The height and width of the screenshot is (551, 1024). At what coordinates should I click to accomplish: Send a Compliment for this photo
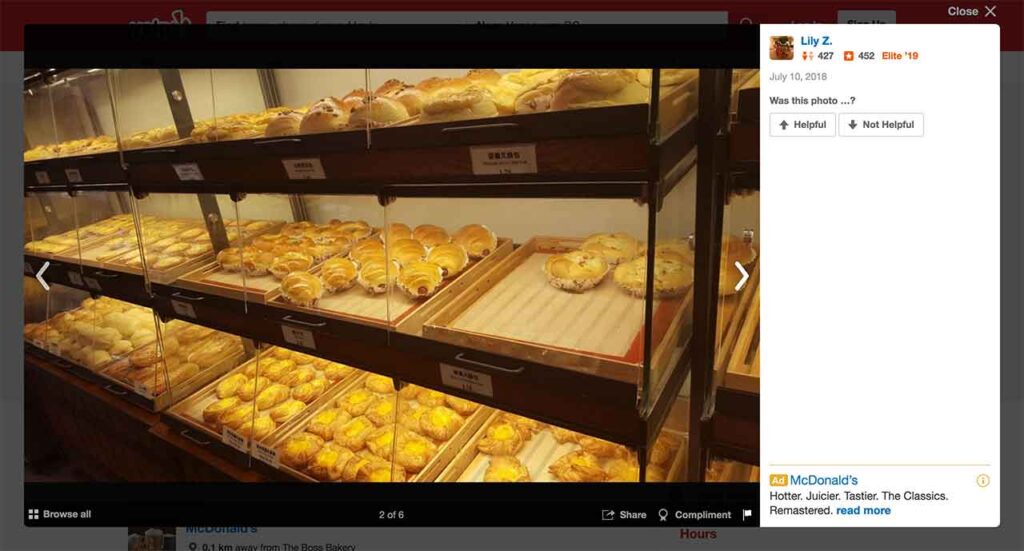click(695, 514)
